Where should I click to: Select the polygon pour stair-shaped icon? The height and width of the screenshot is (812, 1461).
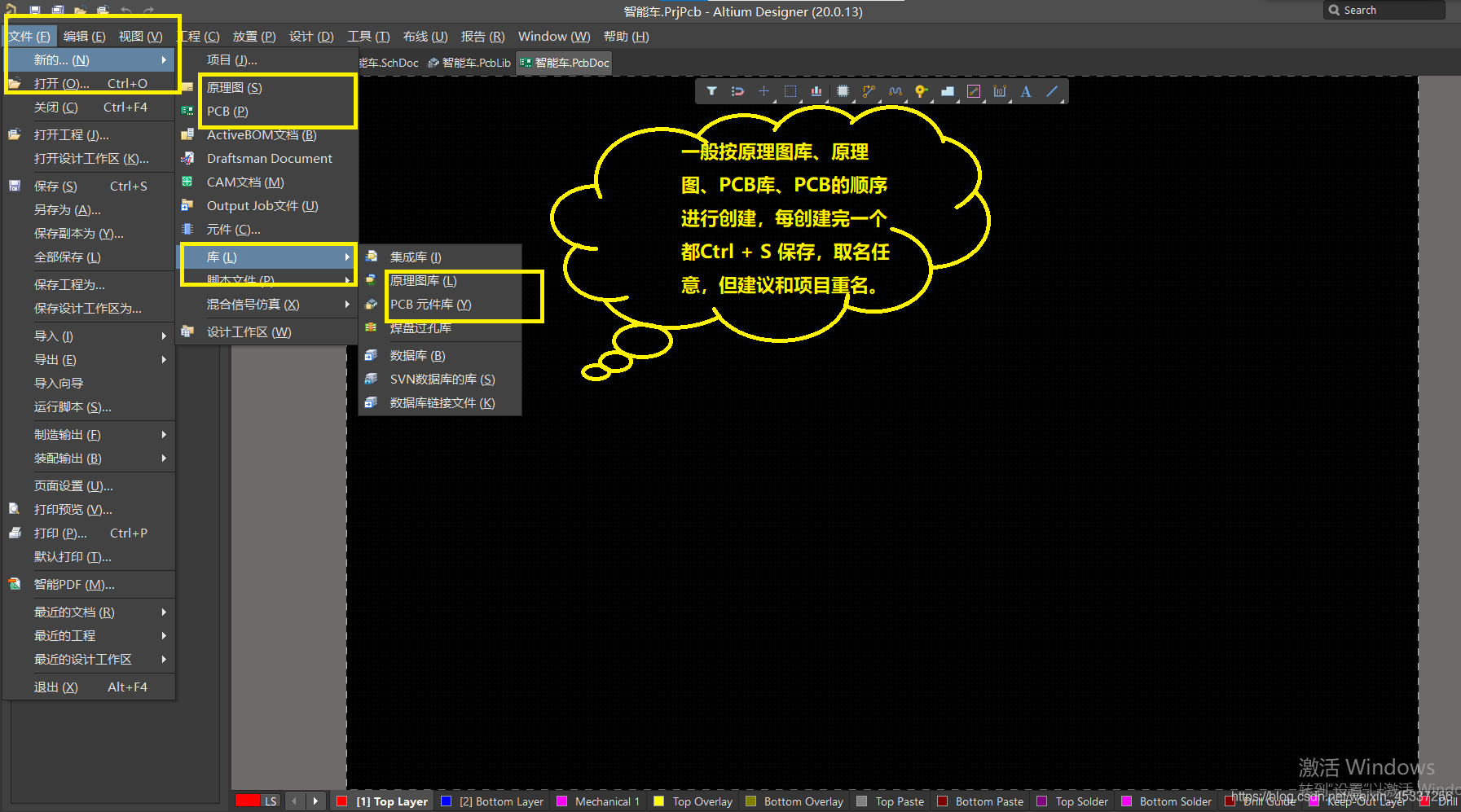(948, 91)
